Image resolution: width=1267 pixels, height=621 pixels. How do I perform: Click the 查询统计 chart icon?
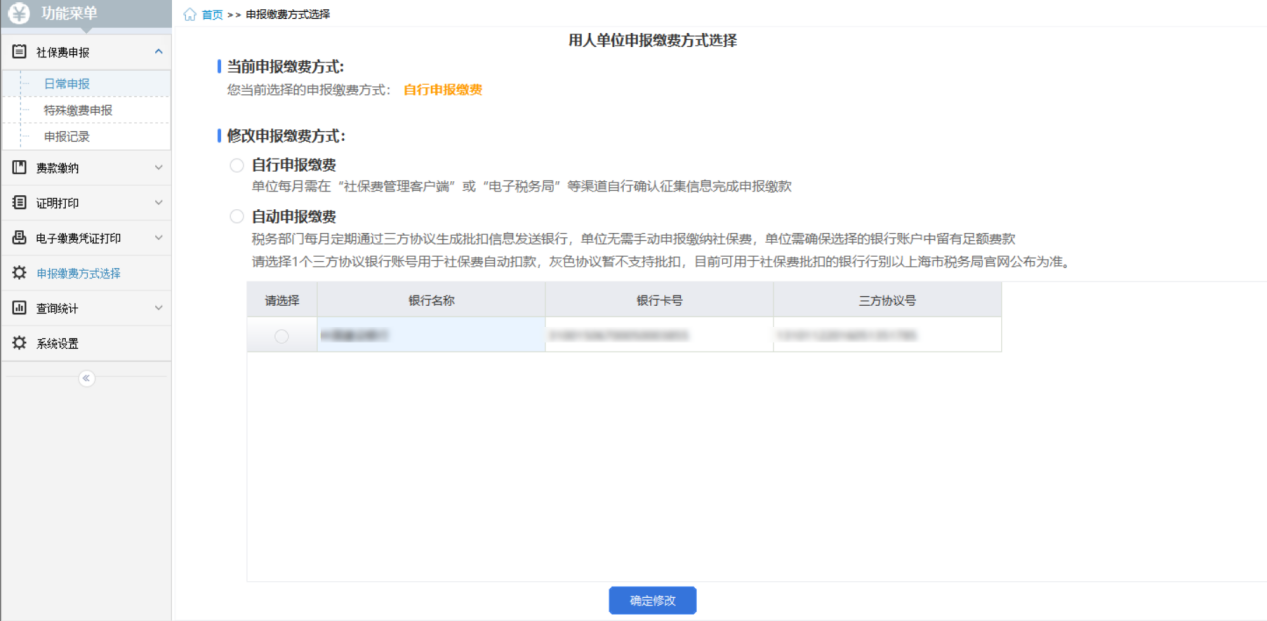tap(19, 308)
